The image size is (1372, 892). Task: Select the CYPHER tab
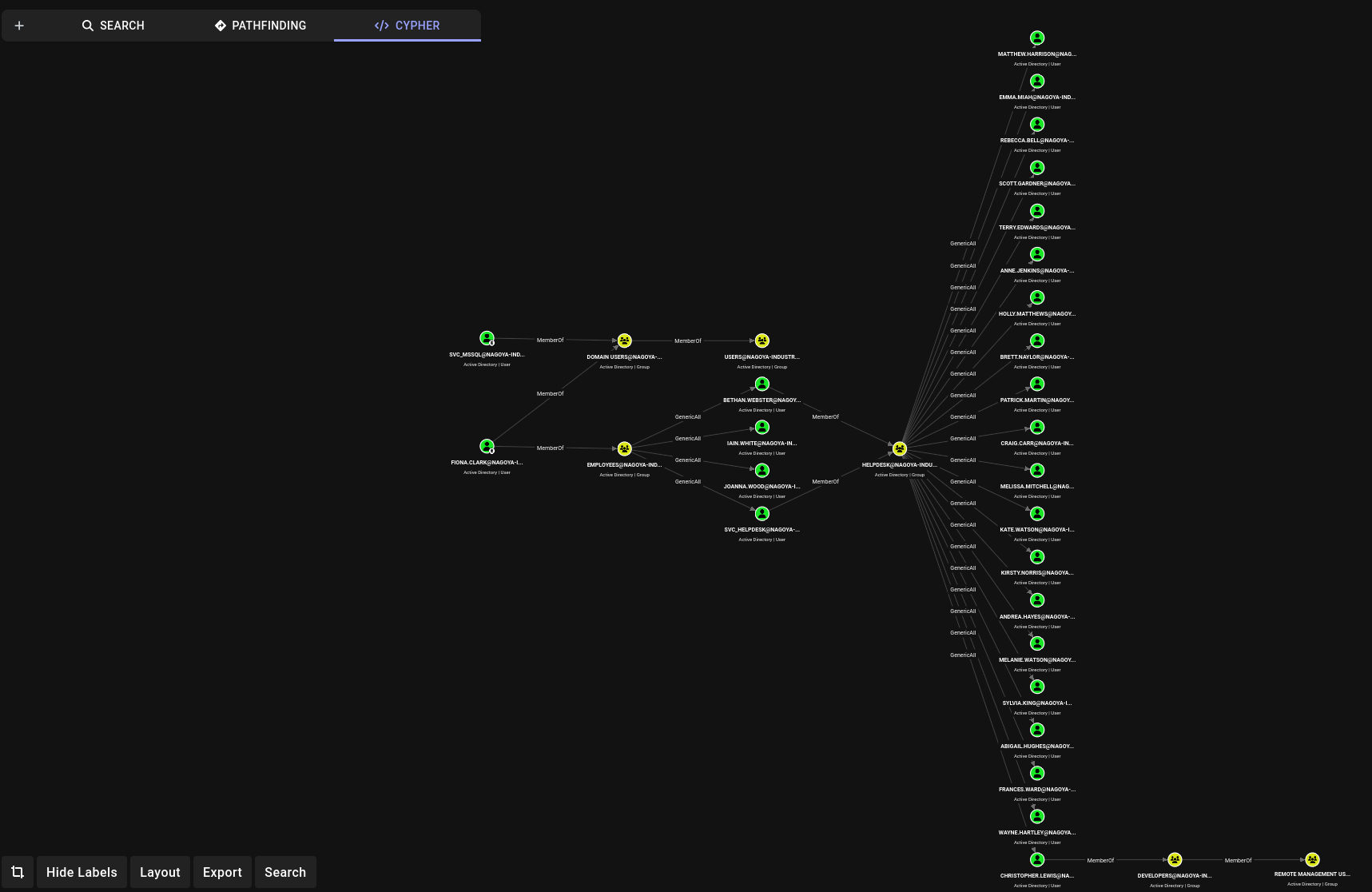(408, 26)
